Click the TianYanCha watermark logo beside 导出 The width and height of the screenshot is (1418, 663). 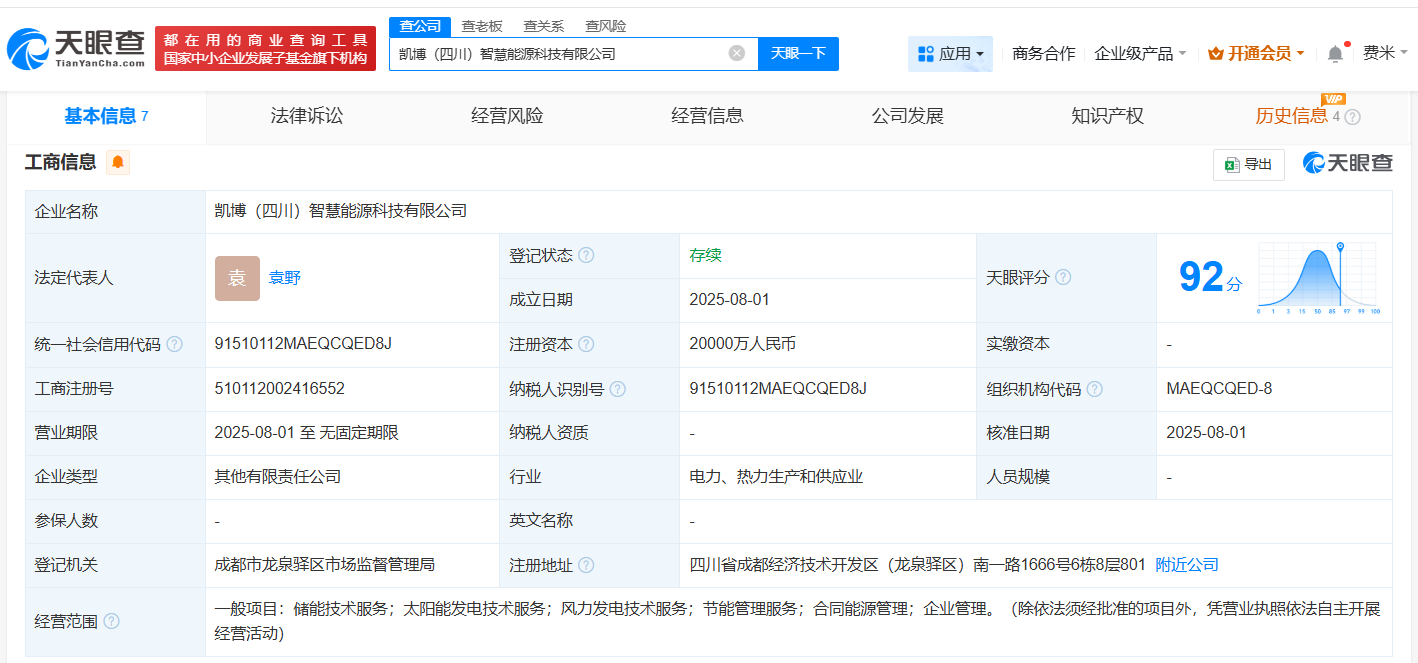1347,163
